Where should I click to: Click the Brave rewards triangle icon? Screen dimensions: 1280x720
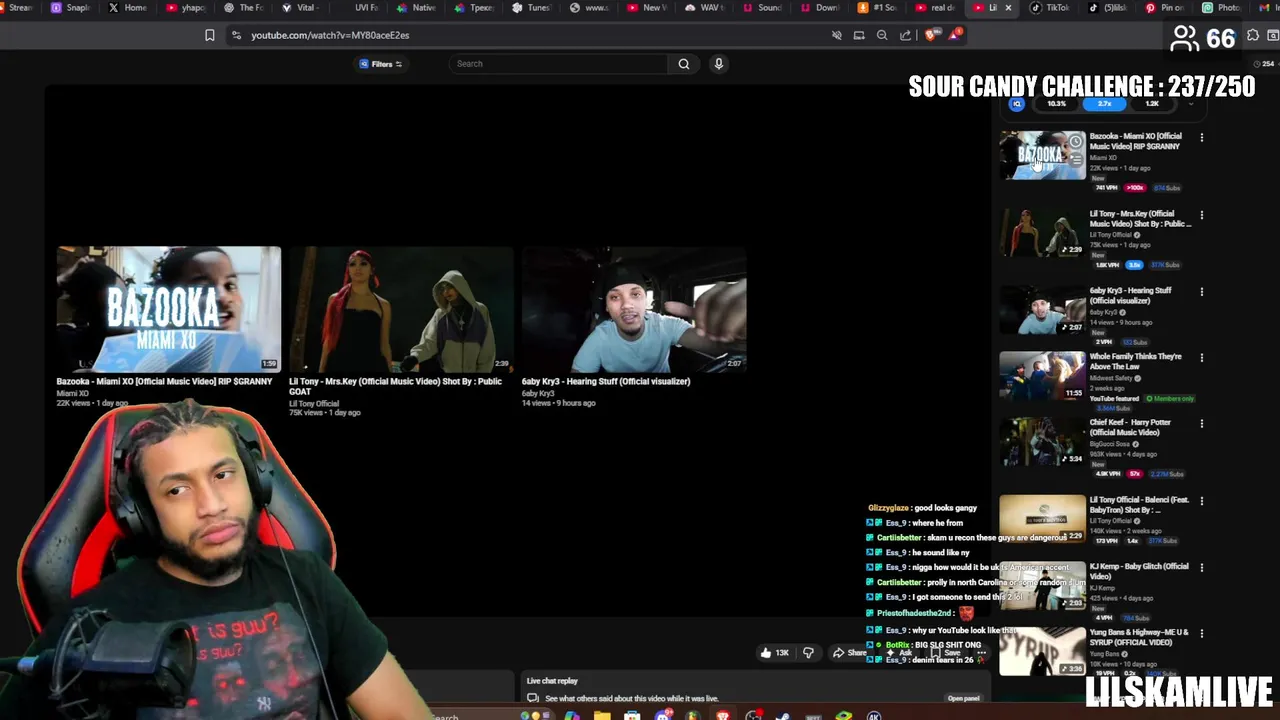click(955, 35)
